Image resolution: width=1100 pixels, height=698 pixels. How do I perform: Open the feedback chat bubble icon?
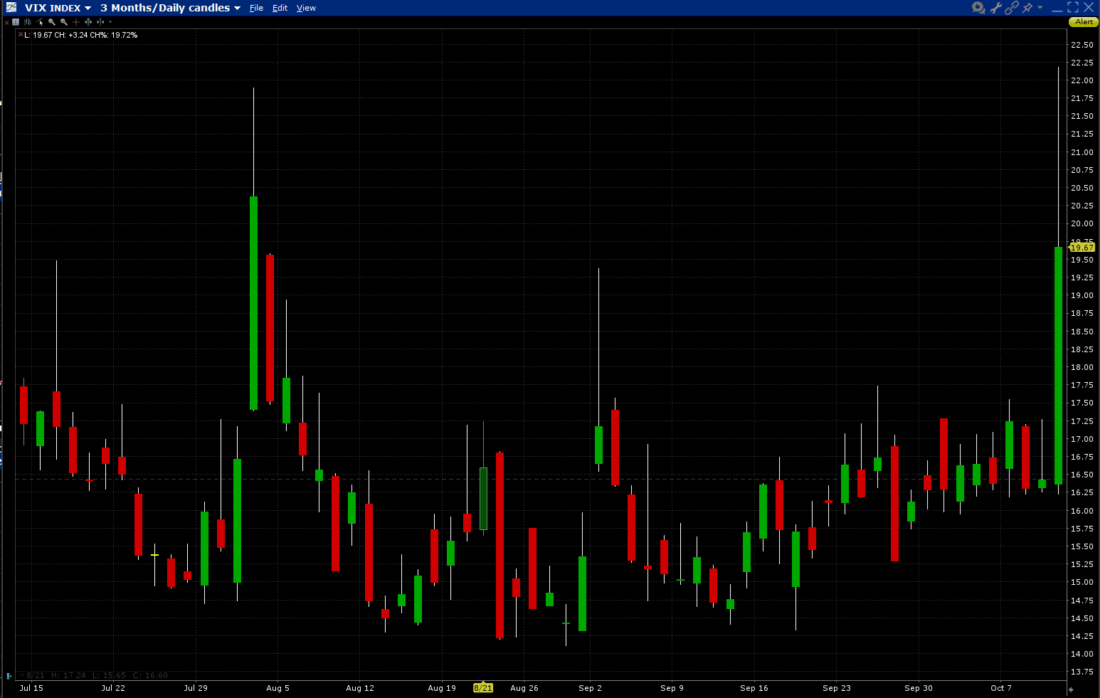(978, 8)
